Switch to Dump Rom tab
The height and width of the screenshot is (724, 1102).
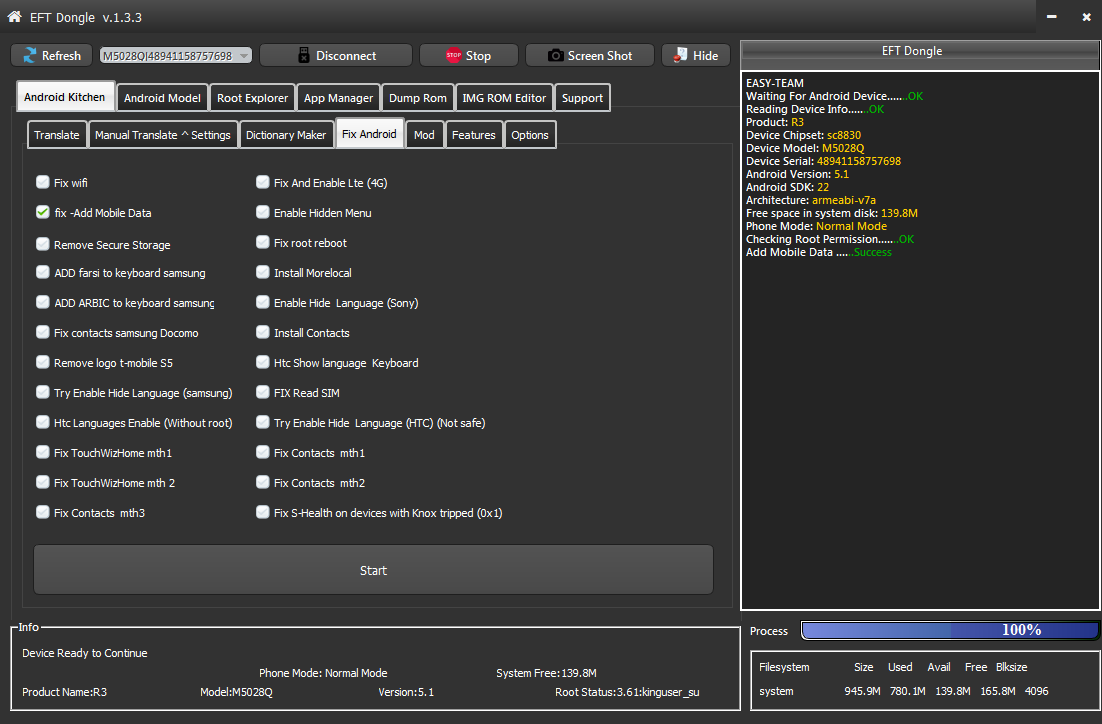coord(417,98)
